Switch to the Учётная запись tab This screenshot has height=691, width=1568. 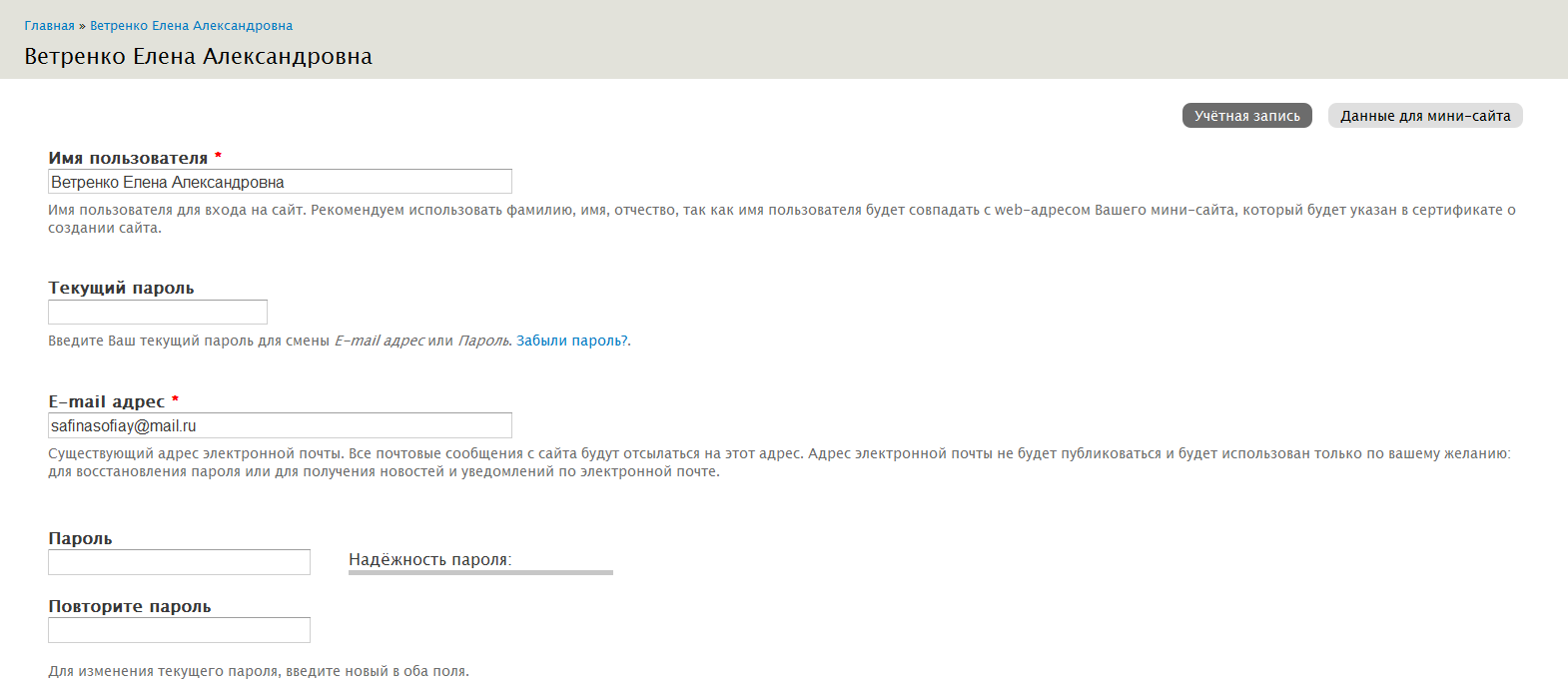click(x=1247, y=116)
